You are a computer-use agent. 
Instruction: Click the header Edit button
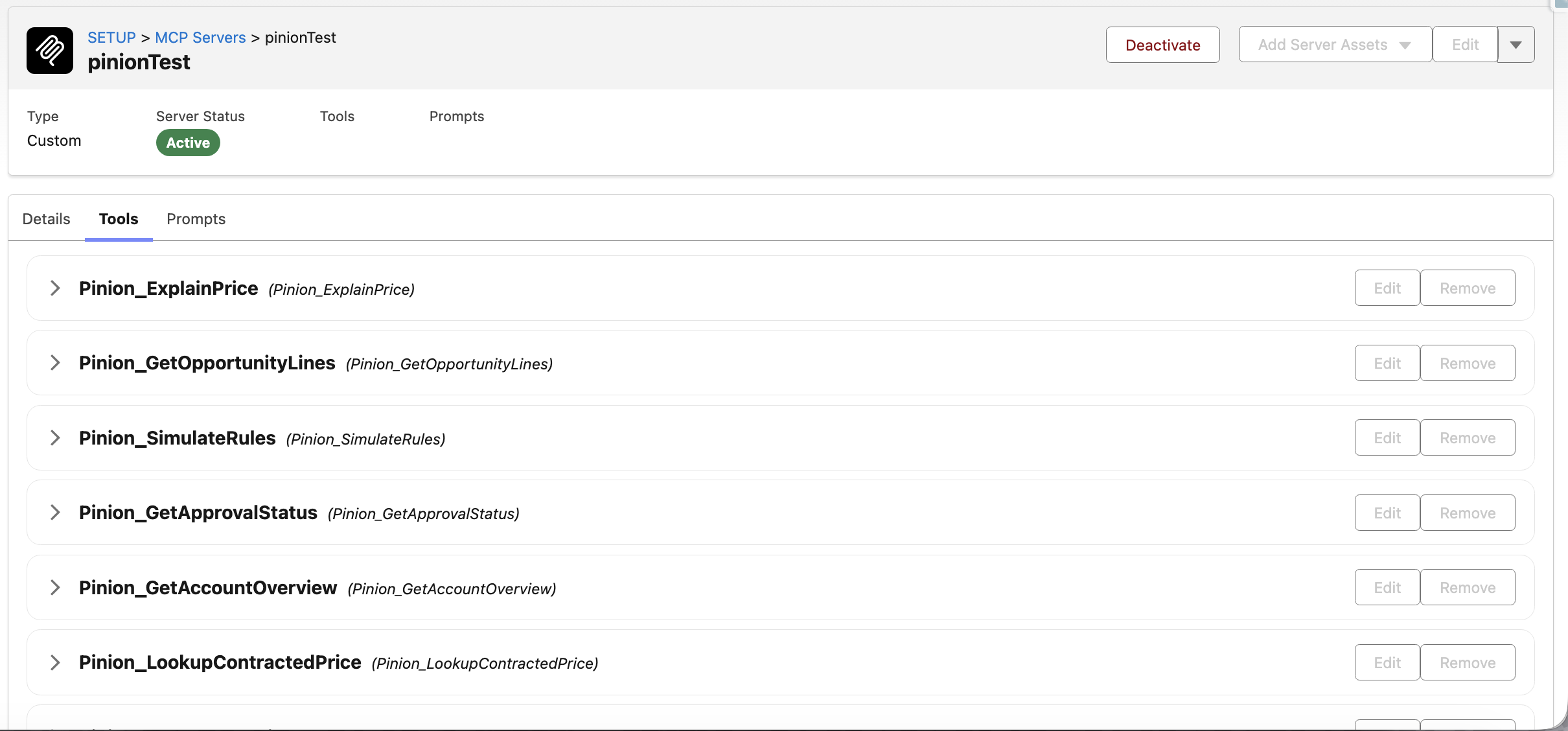(1465, 45)
